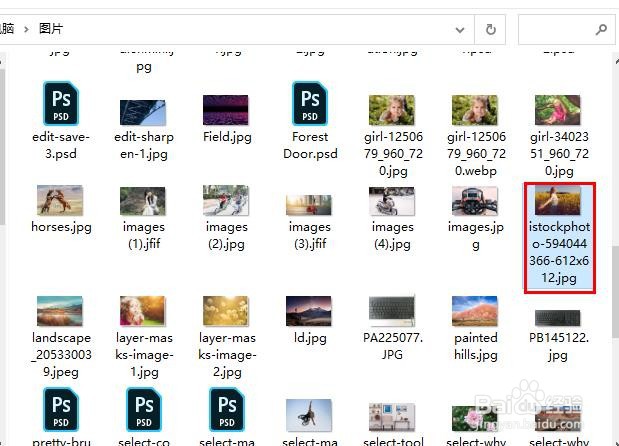Select the painted hills.jpg thumbnail
Image resolution: width=619 pixels, height=446 pixels.
click(x=475, y=311)
